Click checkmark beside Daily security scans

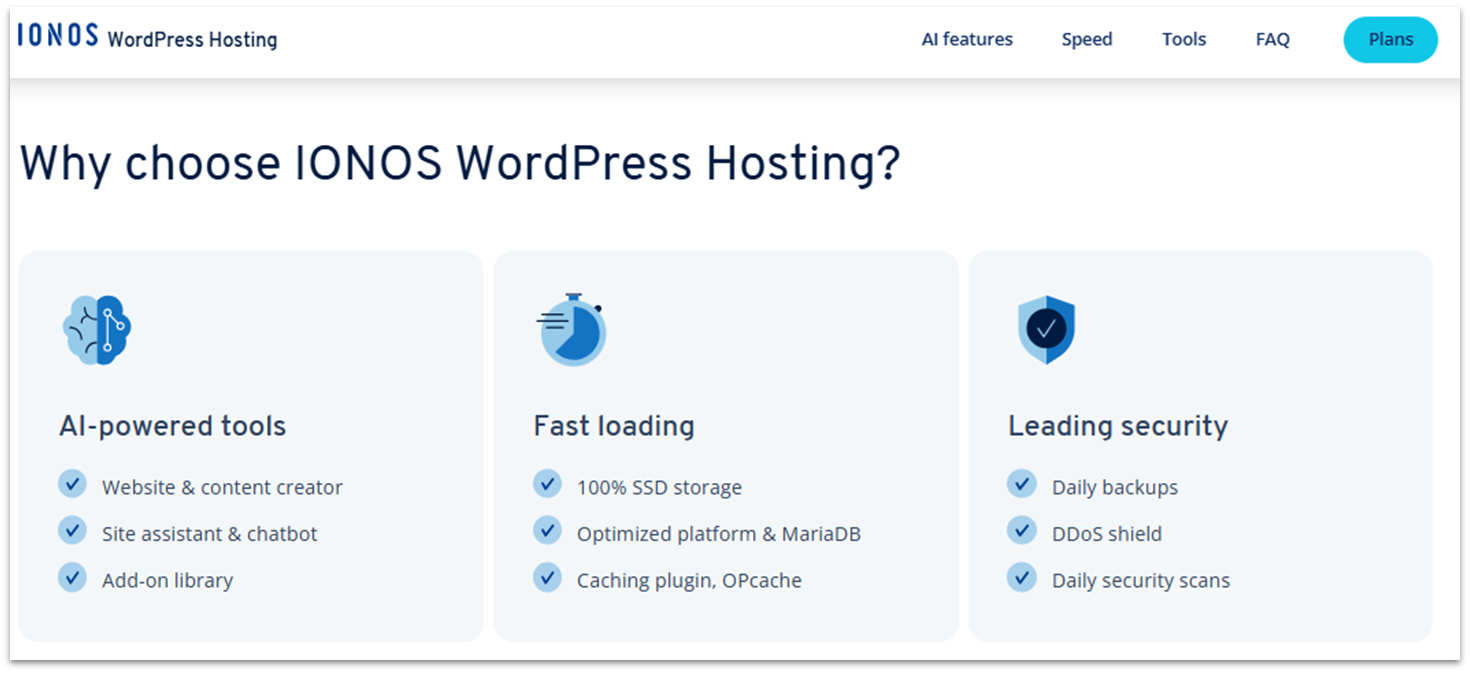pyautogui.click(x=1022, y=577)
